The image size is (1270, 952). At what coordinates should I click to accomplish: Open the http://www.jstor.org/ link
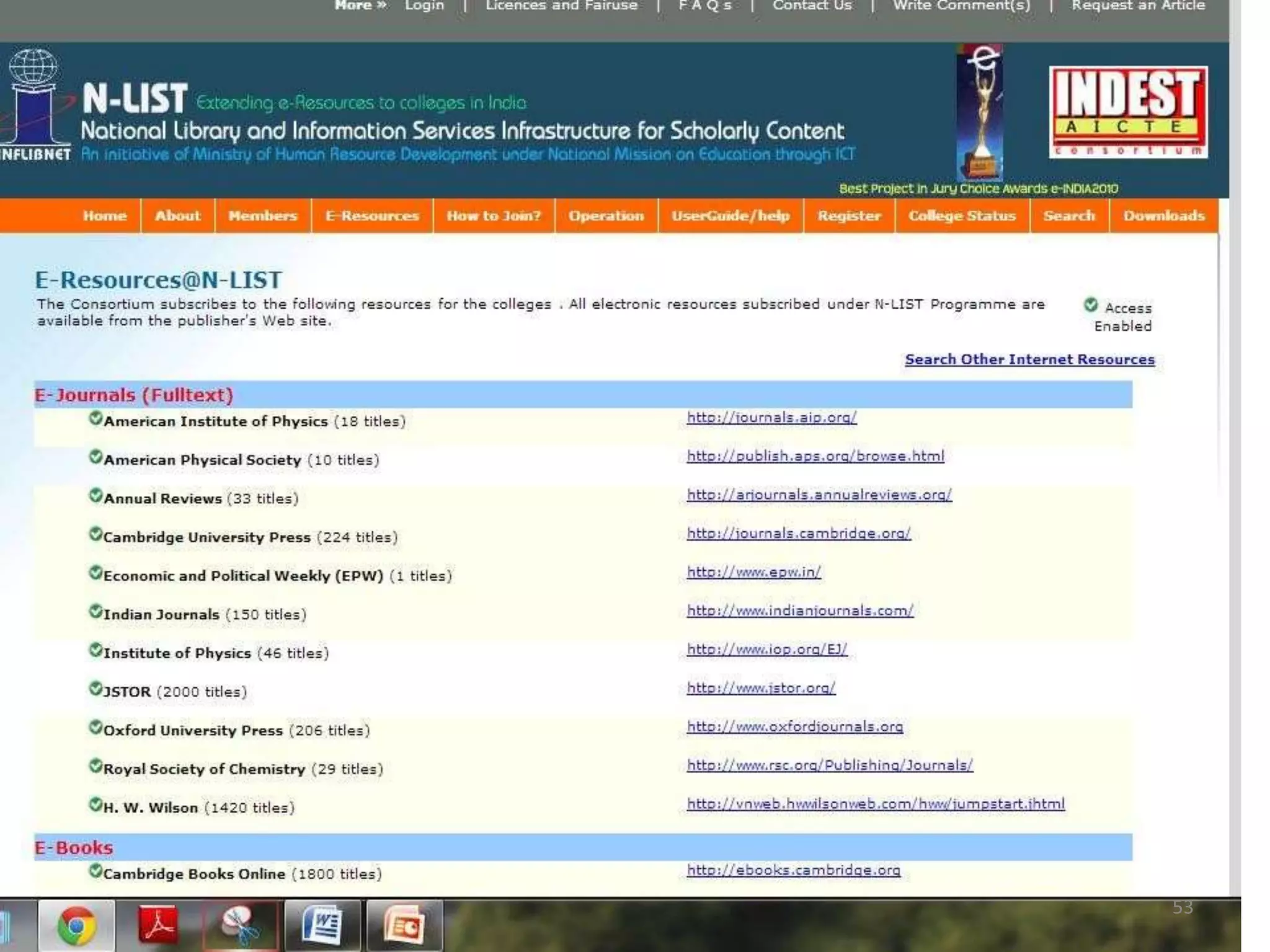(761, 688)
